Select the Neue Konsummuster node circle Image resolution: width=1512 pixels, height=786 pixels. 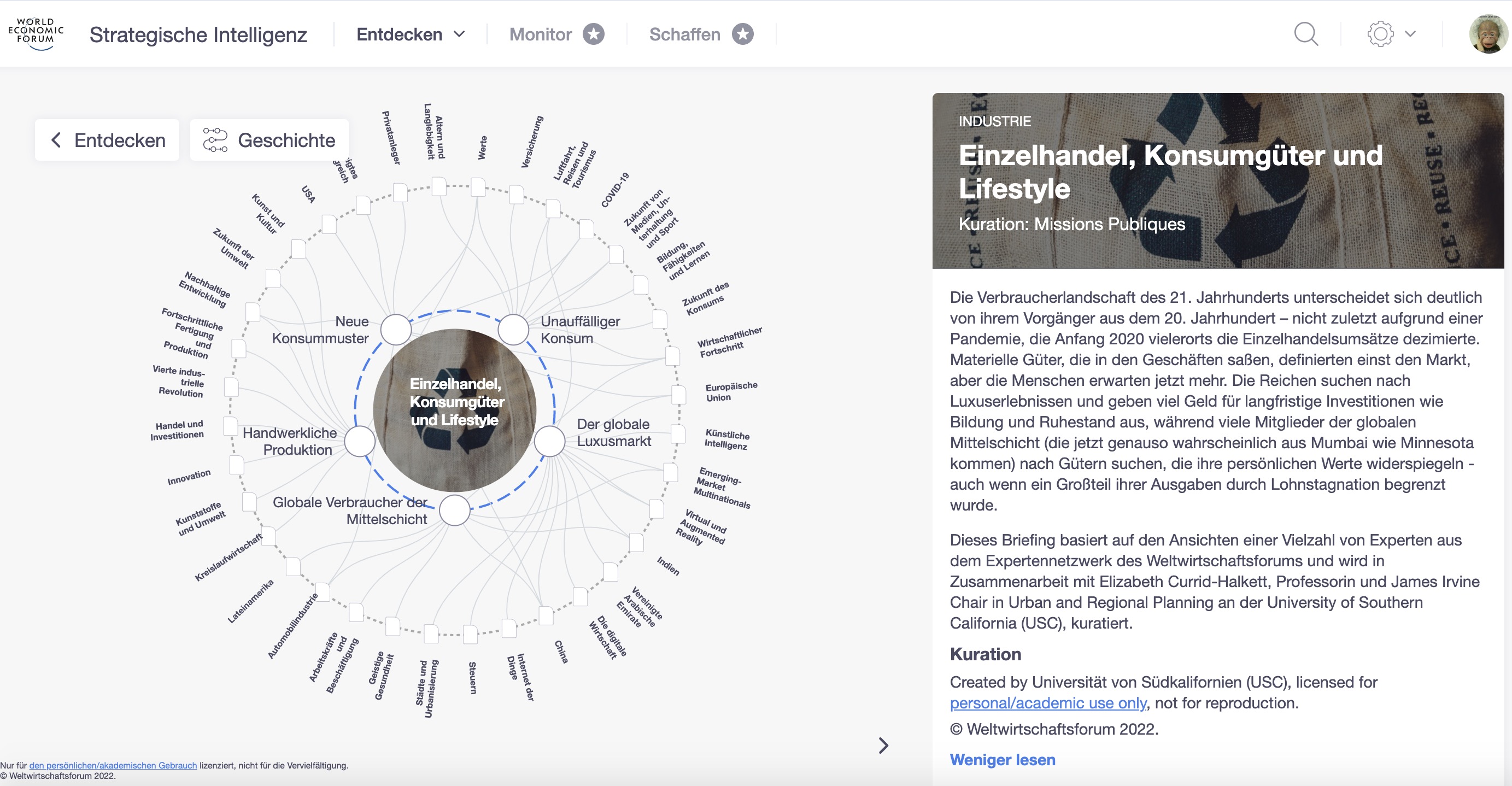coord(396,329)
